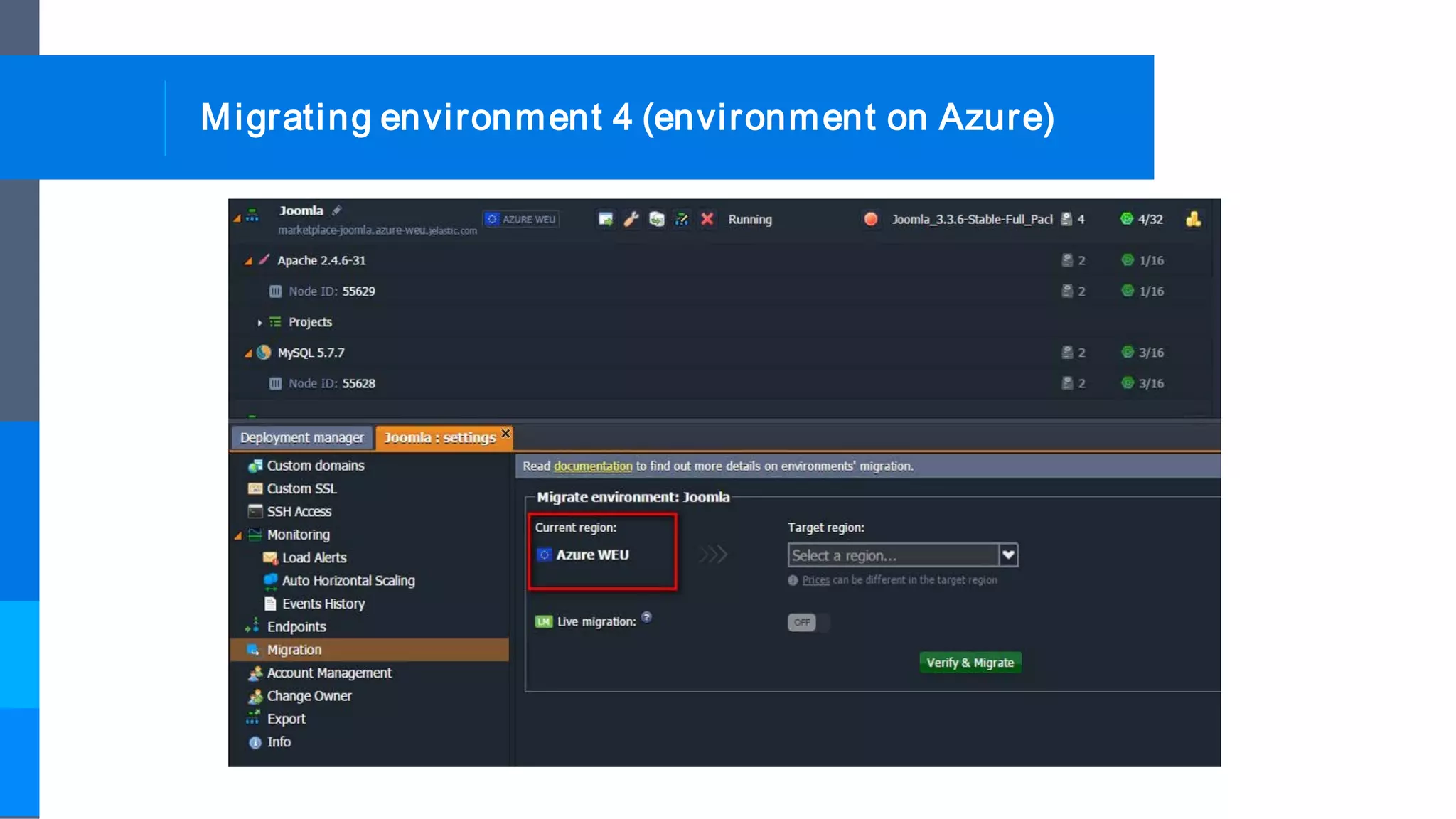Viewport: 1456px width, 819px height.
Task: Click the Live migration help question icon
Action: [x=646, y=617]
